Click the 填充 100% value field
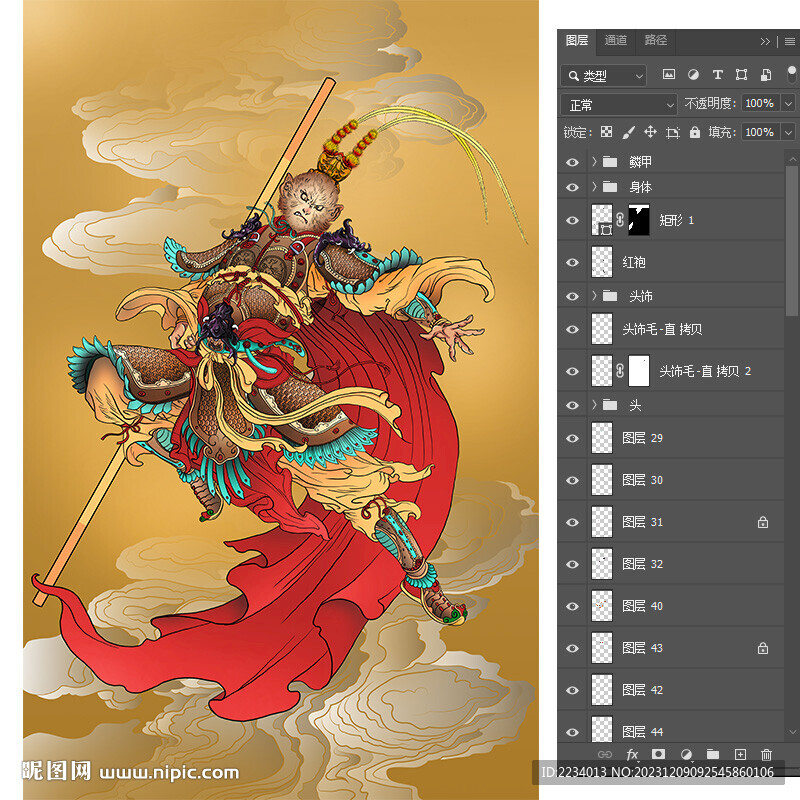800x800 pixels. pos(762,133)
